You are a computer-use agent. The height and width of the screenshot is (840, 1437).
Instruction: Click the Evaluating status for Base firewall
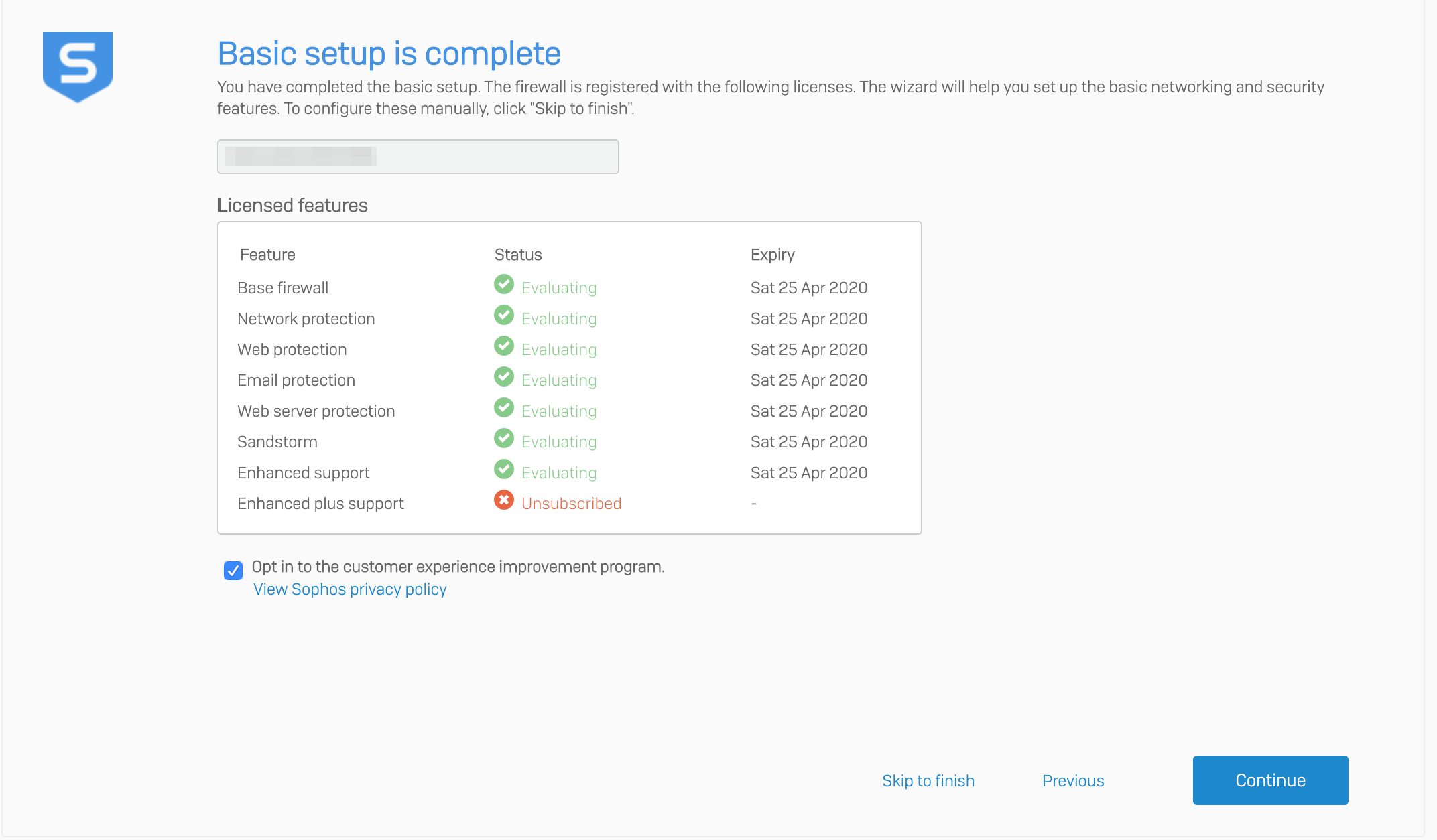[x=559, y=288]
